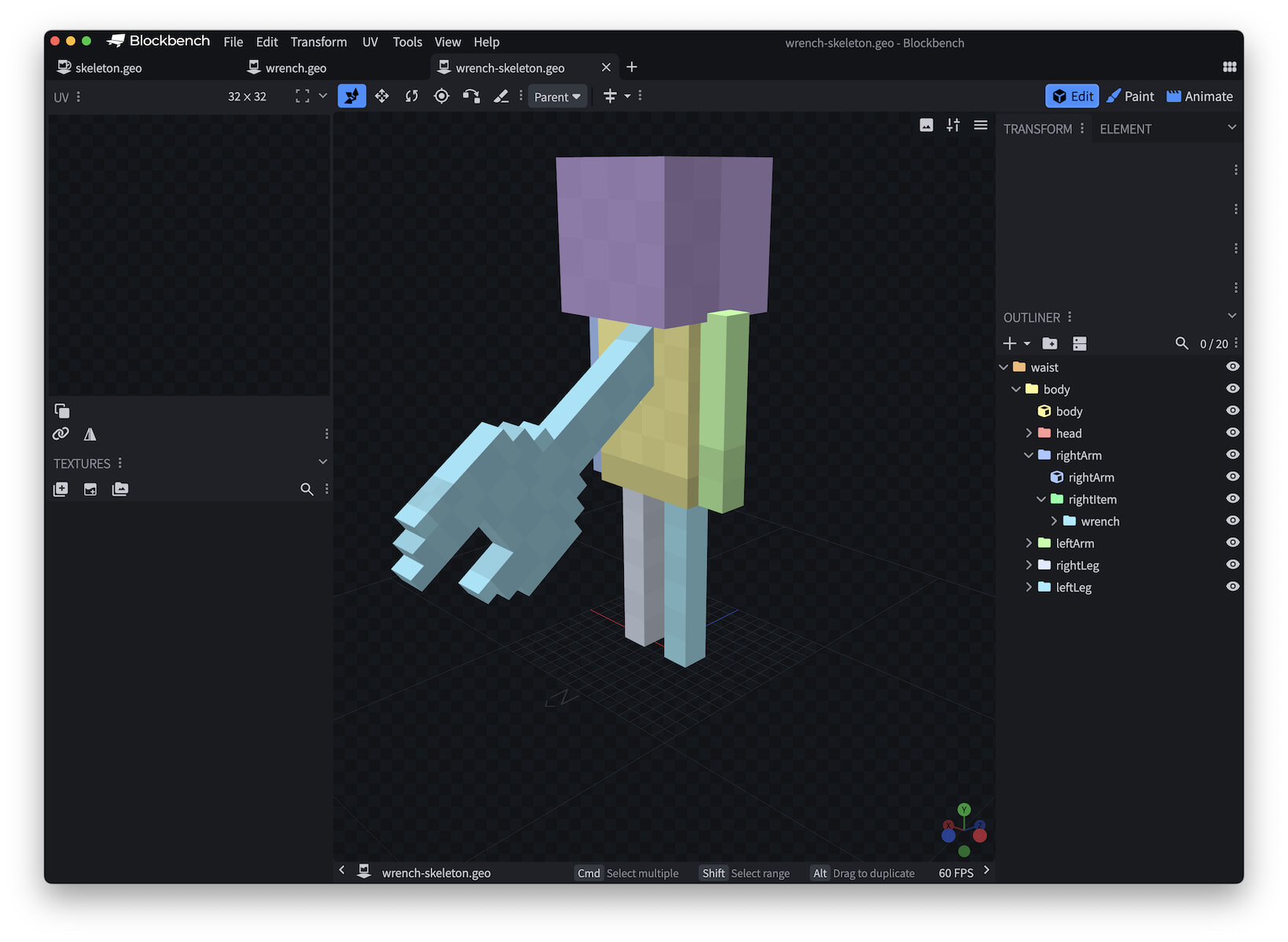
Task: Collapse the Textures panel chevron
Action: 322,462
